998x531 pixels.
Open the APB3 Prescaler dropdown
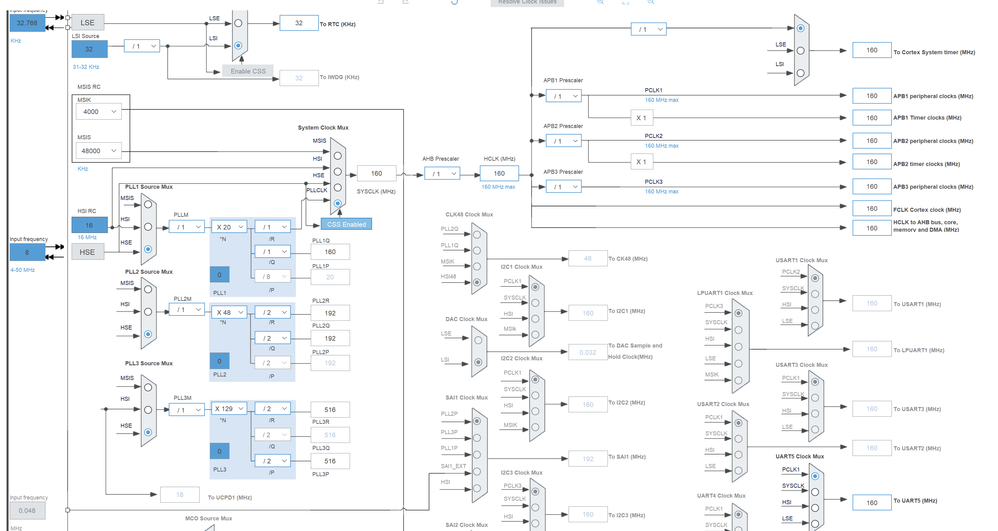563,187
